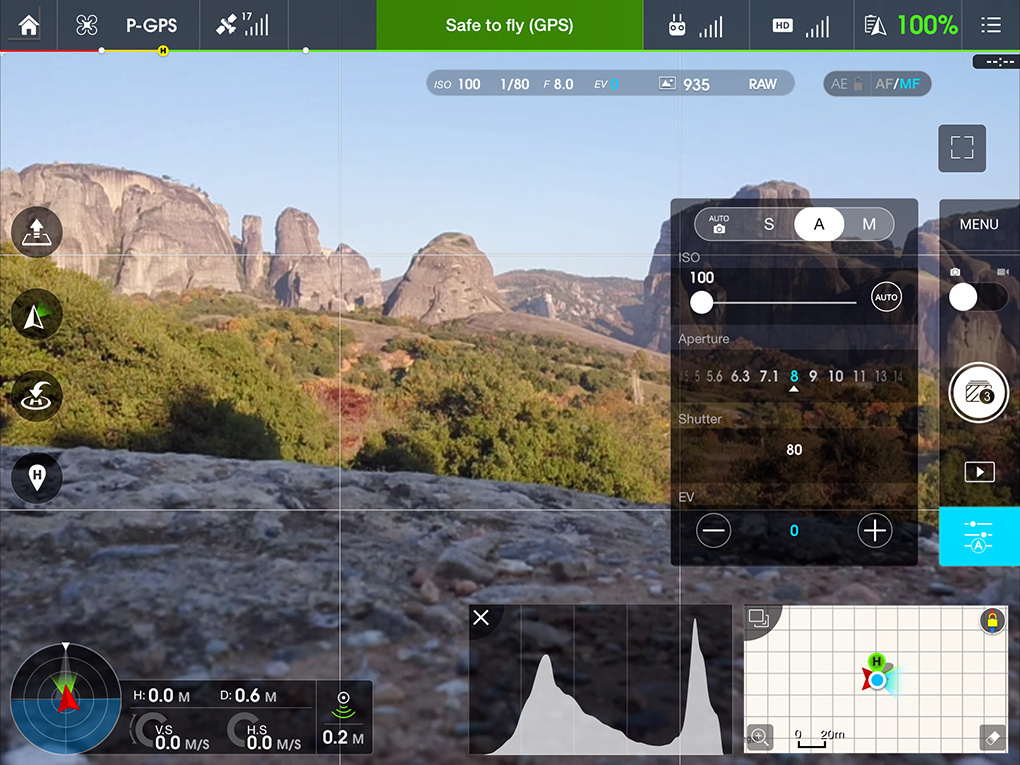The image size is (1020, 765).
Task: Open the remote controller signal icon
Action: 695,25
